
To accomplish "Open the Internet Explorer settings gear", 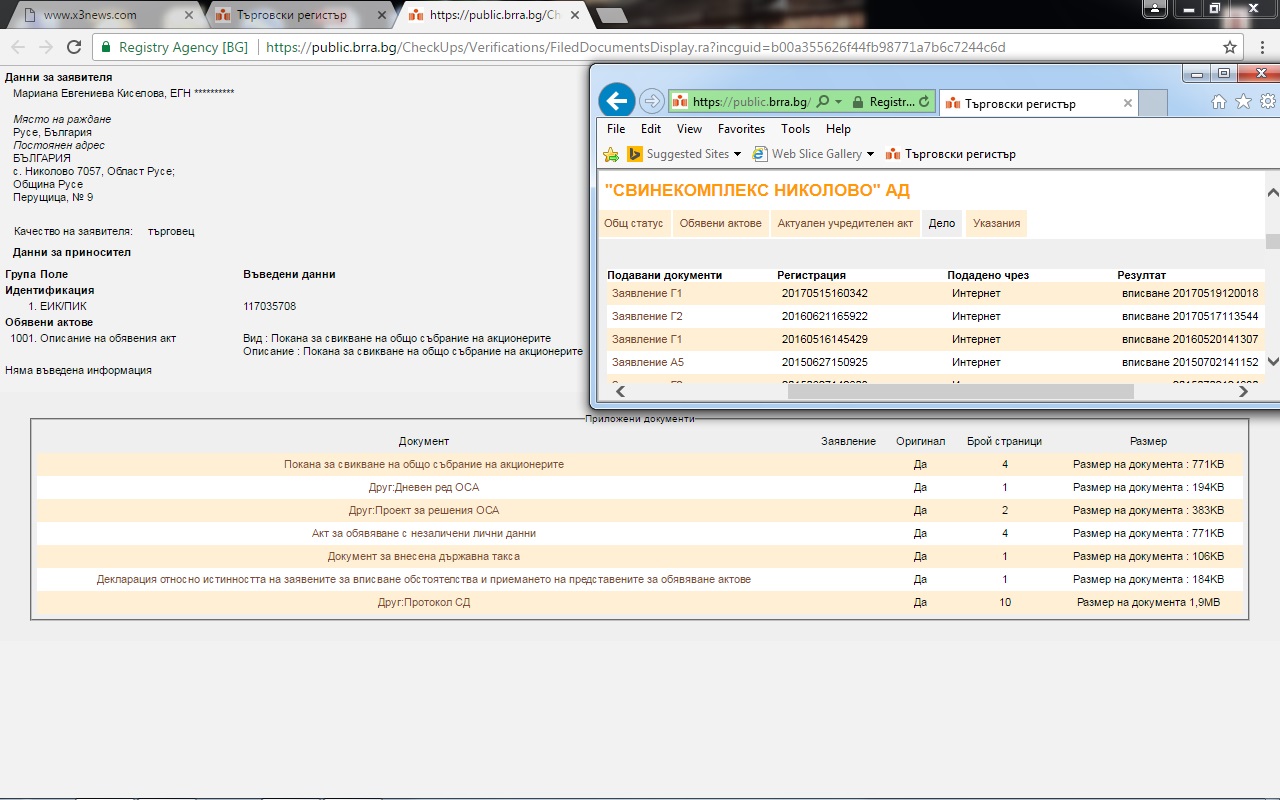I will 1267,102.
